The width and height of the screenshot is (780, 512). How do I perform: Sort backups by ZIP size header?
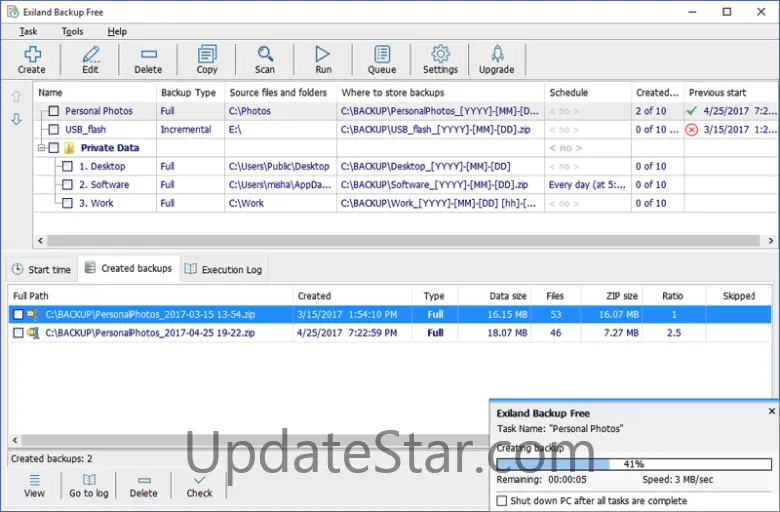612,296
